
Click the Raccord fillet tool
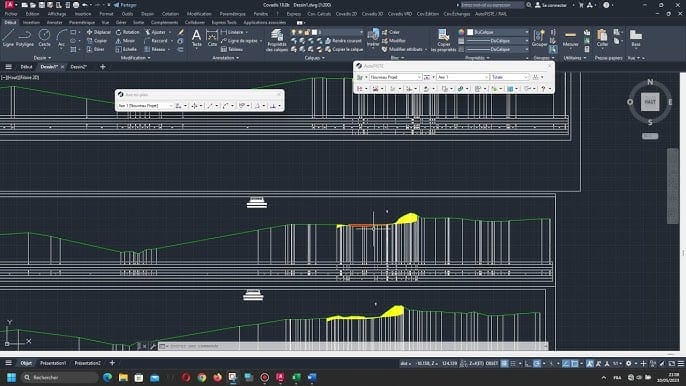156,41
